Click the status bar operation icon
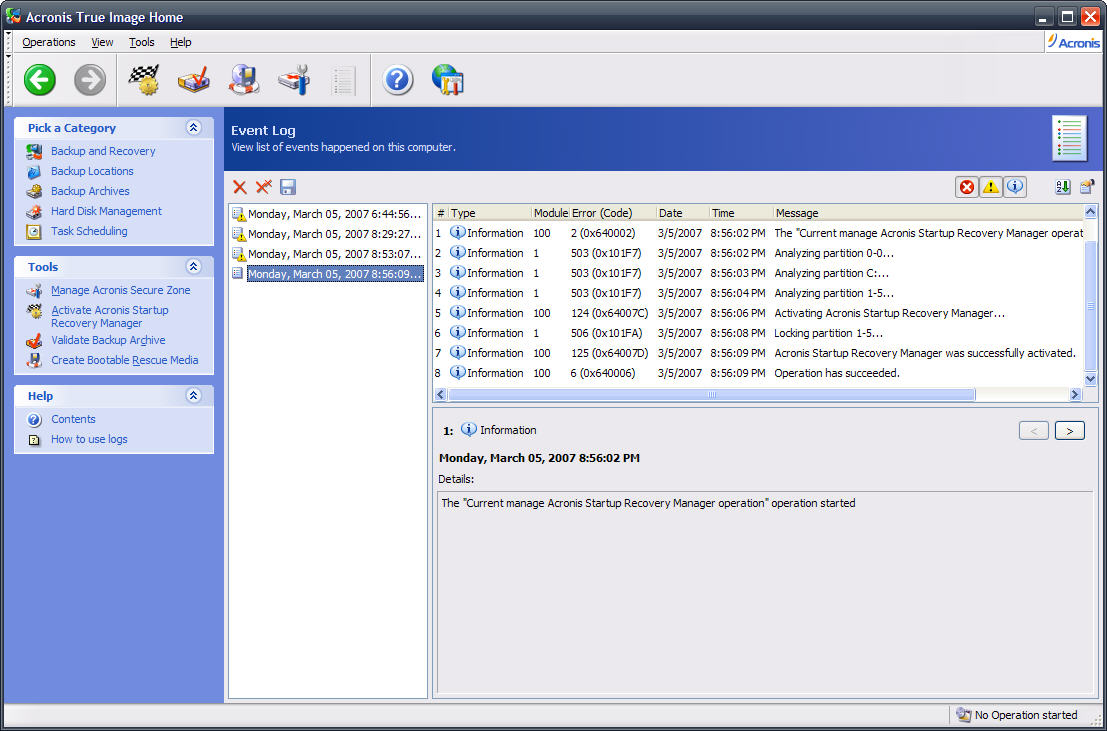Viewport: 1107px width, 731px height. [963, 715]
